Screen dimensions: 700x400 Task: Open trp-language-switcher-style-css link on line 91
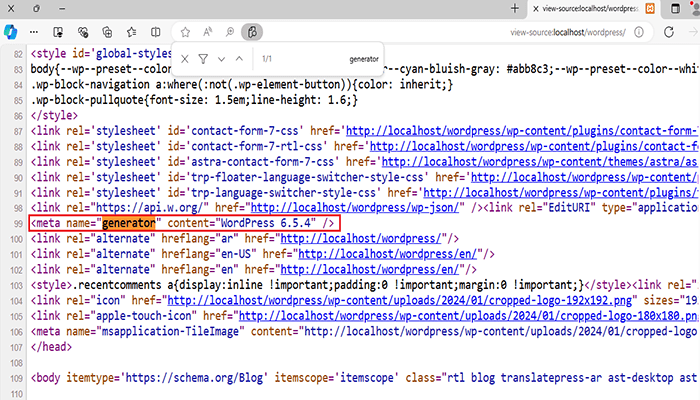(561, 193)
